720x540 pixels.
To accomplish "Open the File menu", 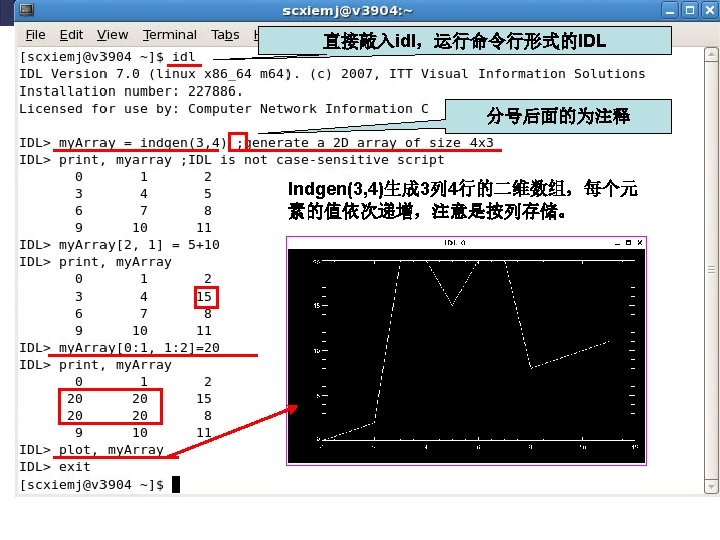I will (x=35, y=35).
